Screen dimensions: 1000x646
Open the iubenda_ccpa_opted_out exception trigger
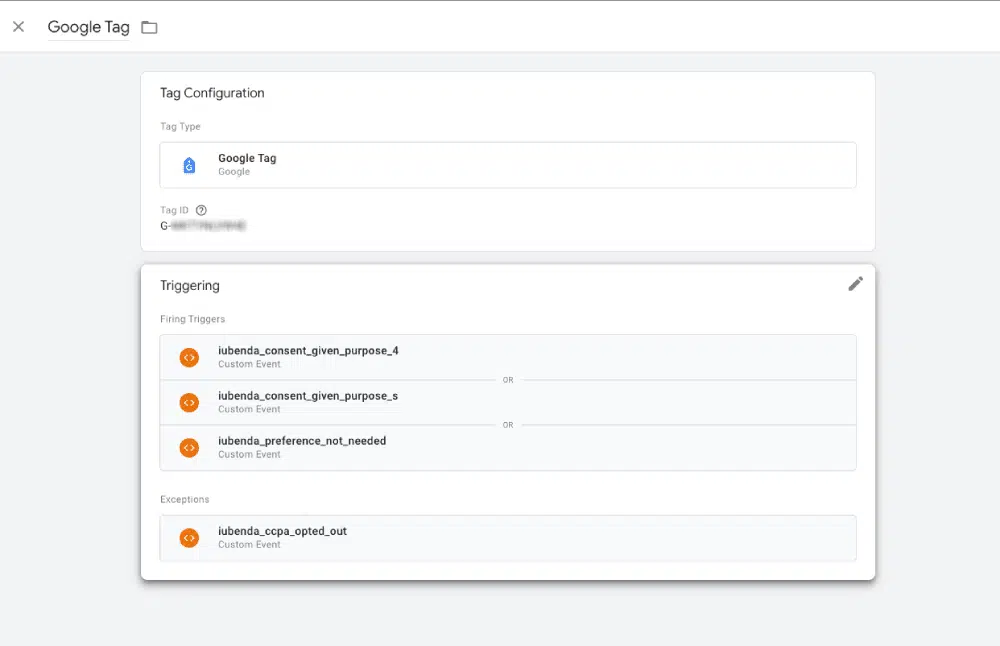pos(508,538)
